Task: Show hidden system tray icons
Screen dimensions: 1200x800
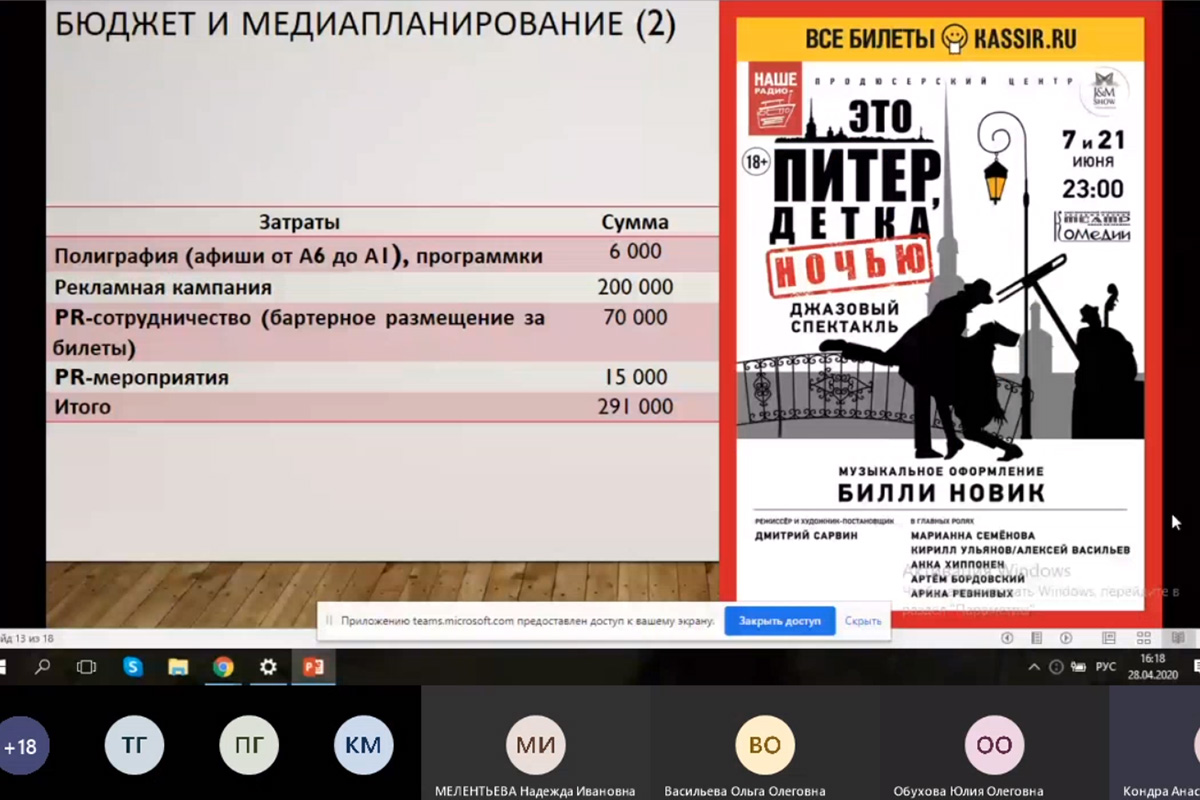Action: [1034, 667]
